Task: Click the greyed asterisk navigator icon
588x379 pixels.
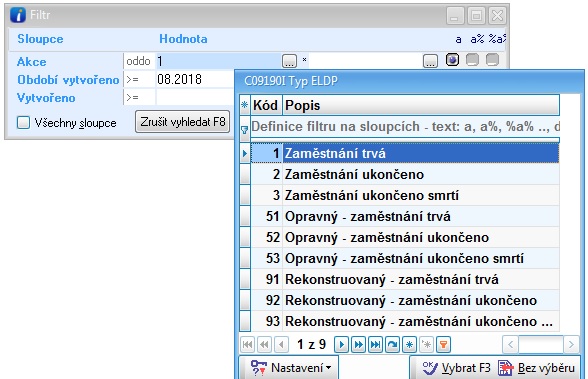Action: pos(426,345)
